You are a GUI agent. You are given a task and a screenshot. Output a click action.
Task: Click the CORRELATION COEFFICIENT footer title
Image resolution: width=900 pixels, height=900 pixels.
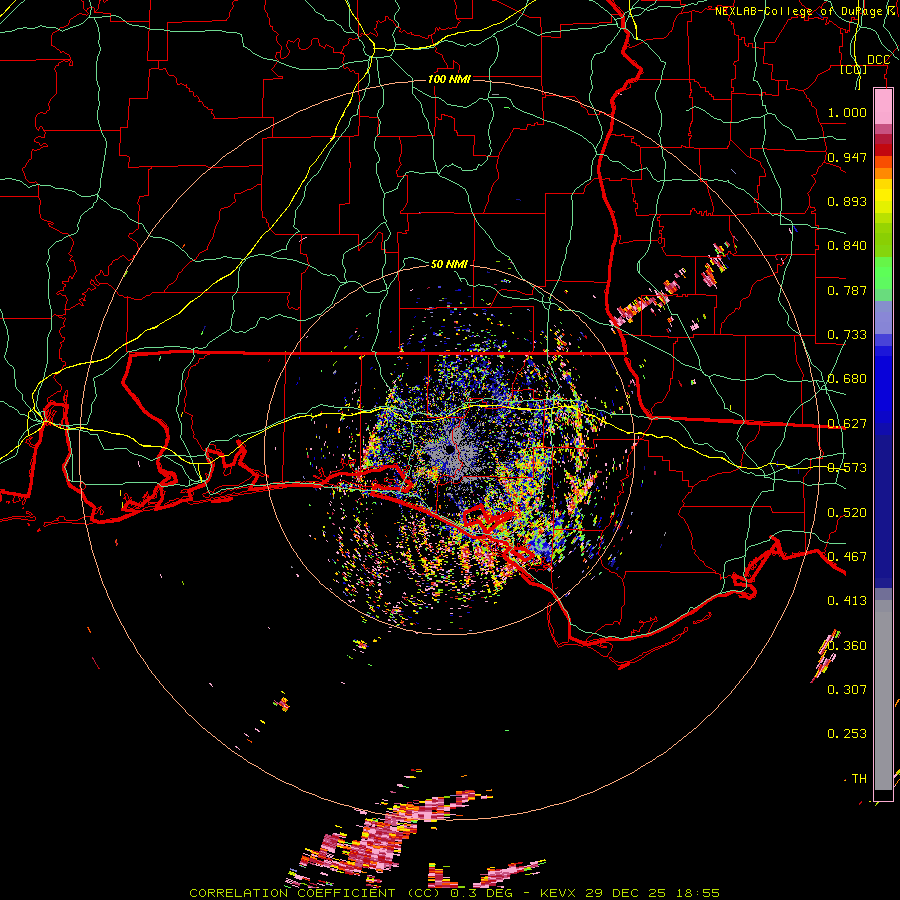pyautogui.click(x=292, y=893)
